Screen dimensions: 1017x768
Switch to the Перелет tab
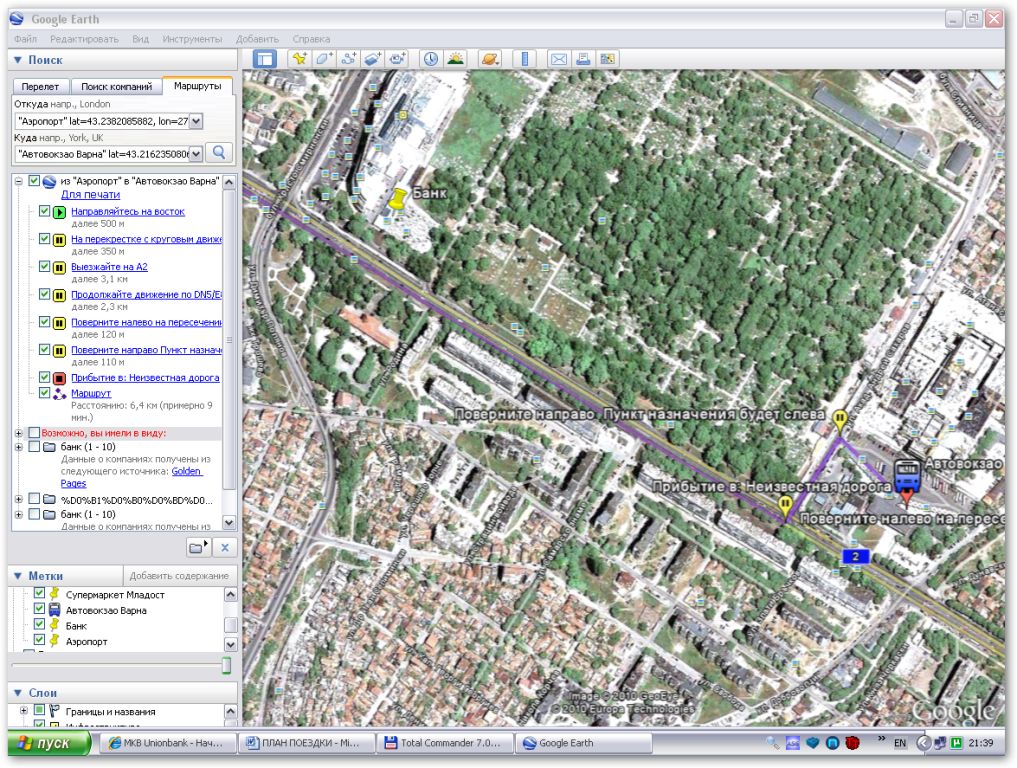pos(40,86)
